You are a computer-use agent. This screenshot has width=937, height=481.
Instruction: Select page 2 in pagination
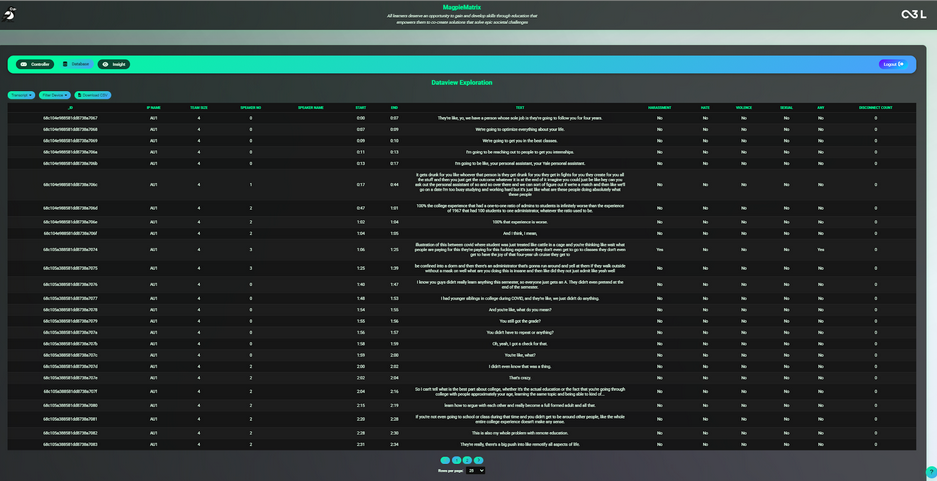467,460
